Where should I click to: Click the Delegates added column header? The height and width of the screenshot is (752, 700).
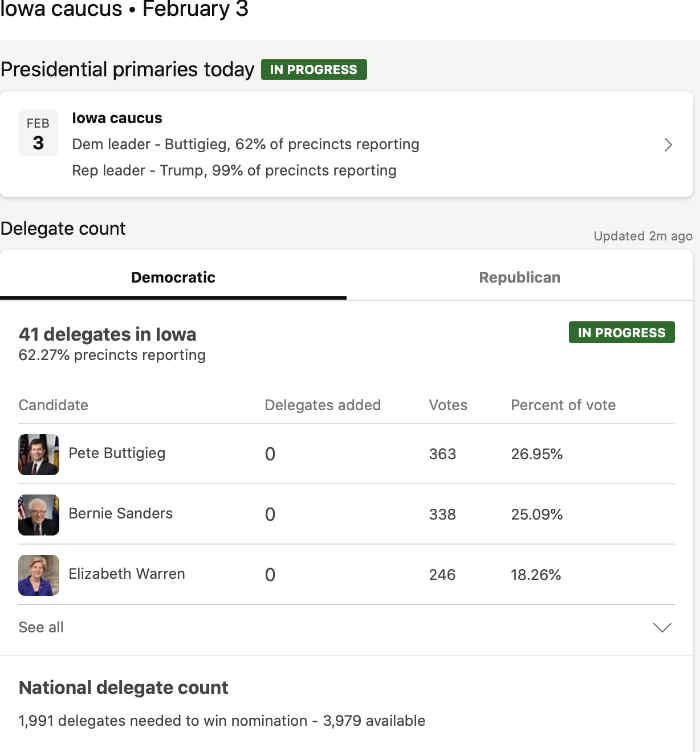pyautogui.click(x=323, y=405)
